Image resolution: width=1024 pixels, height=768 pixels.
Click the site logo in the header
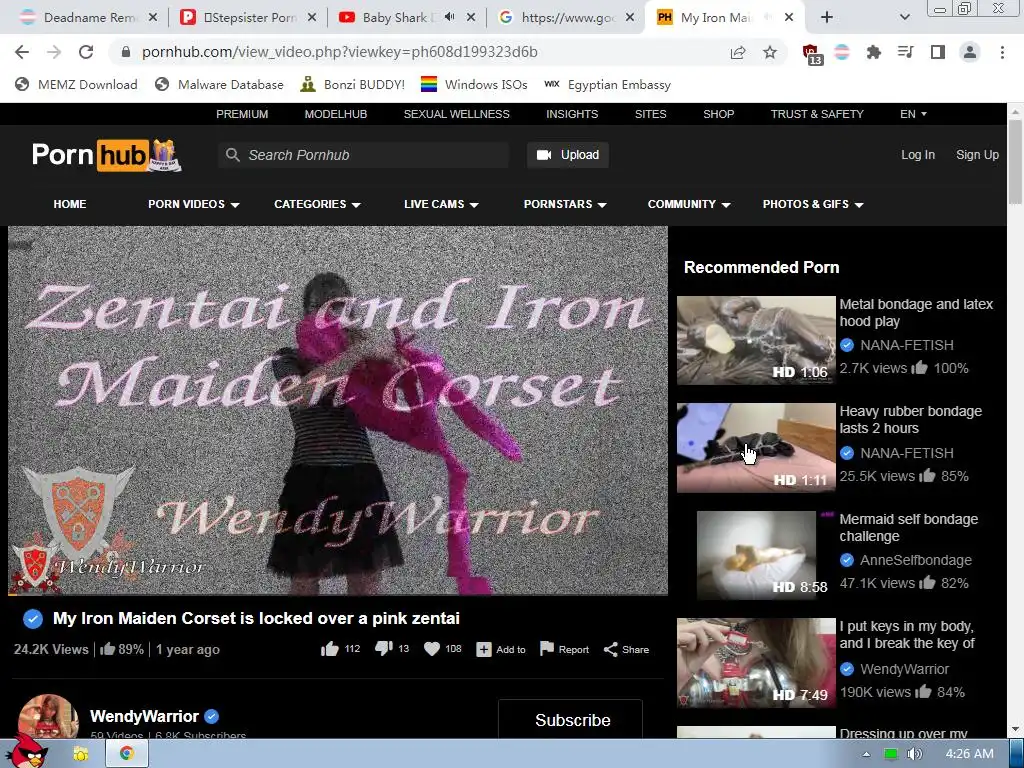[x=106, y=155]
